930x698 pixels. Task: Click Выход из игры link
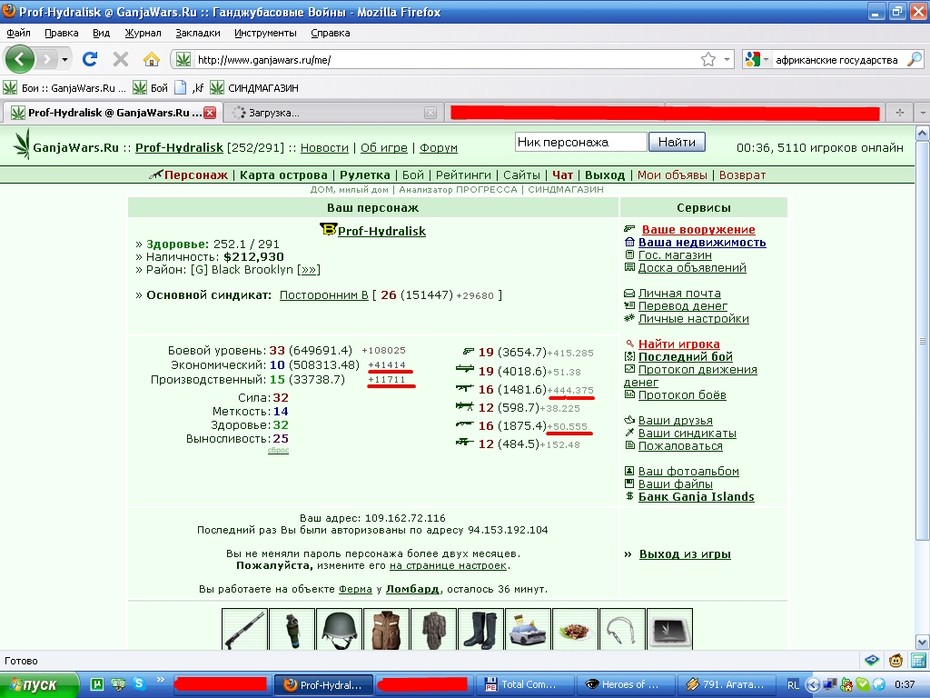click(x=685, y=554)
